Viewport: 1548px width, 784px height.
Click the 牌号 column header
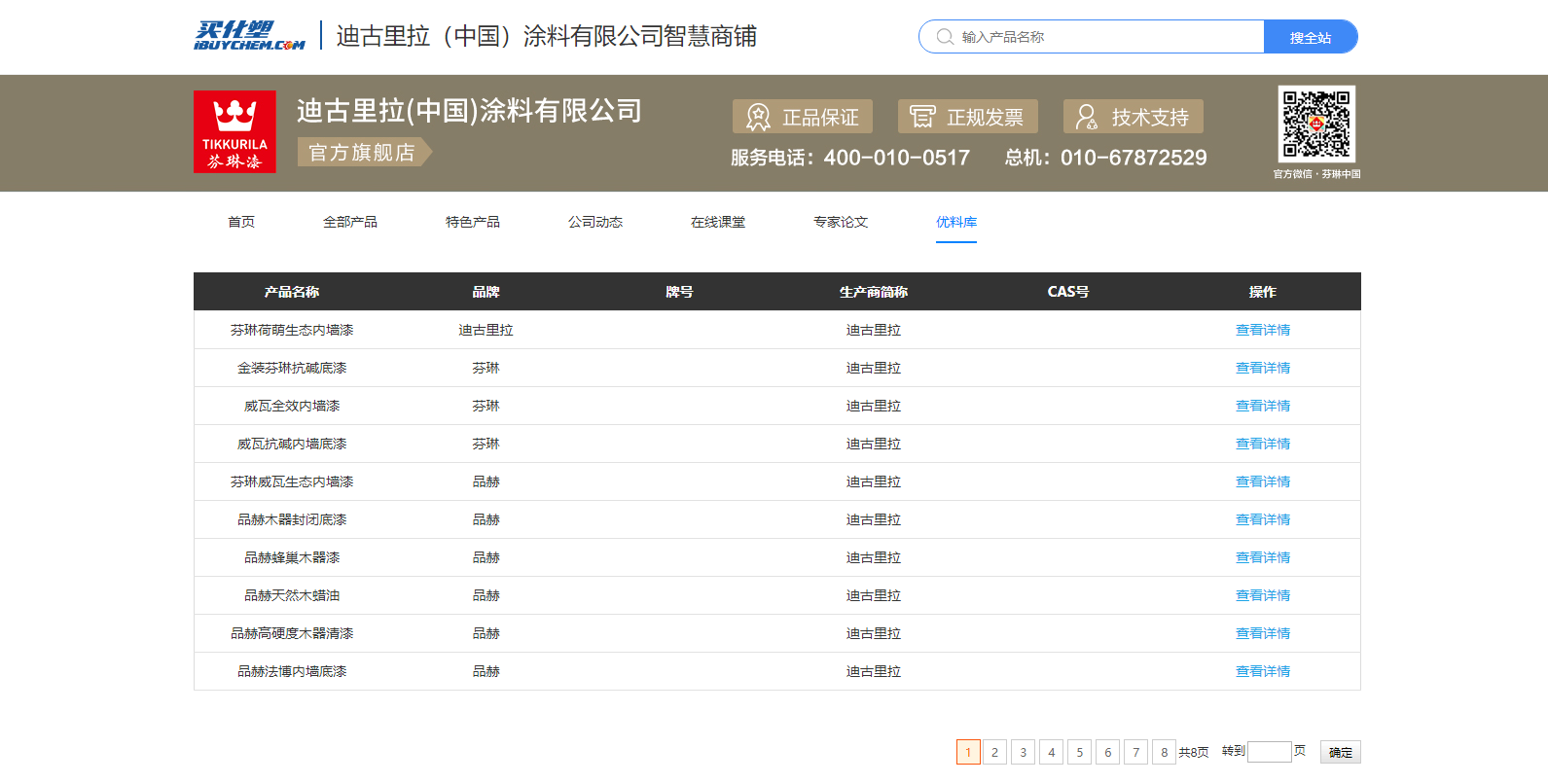coord(679,292)
